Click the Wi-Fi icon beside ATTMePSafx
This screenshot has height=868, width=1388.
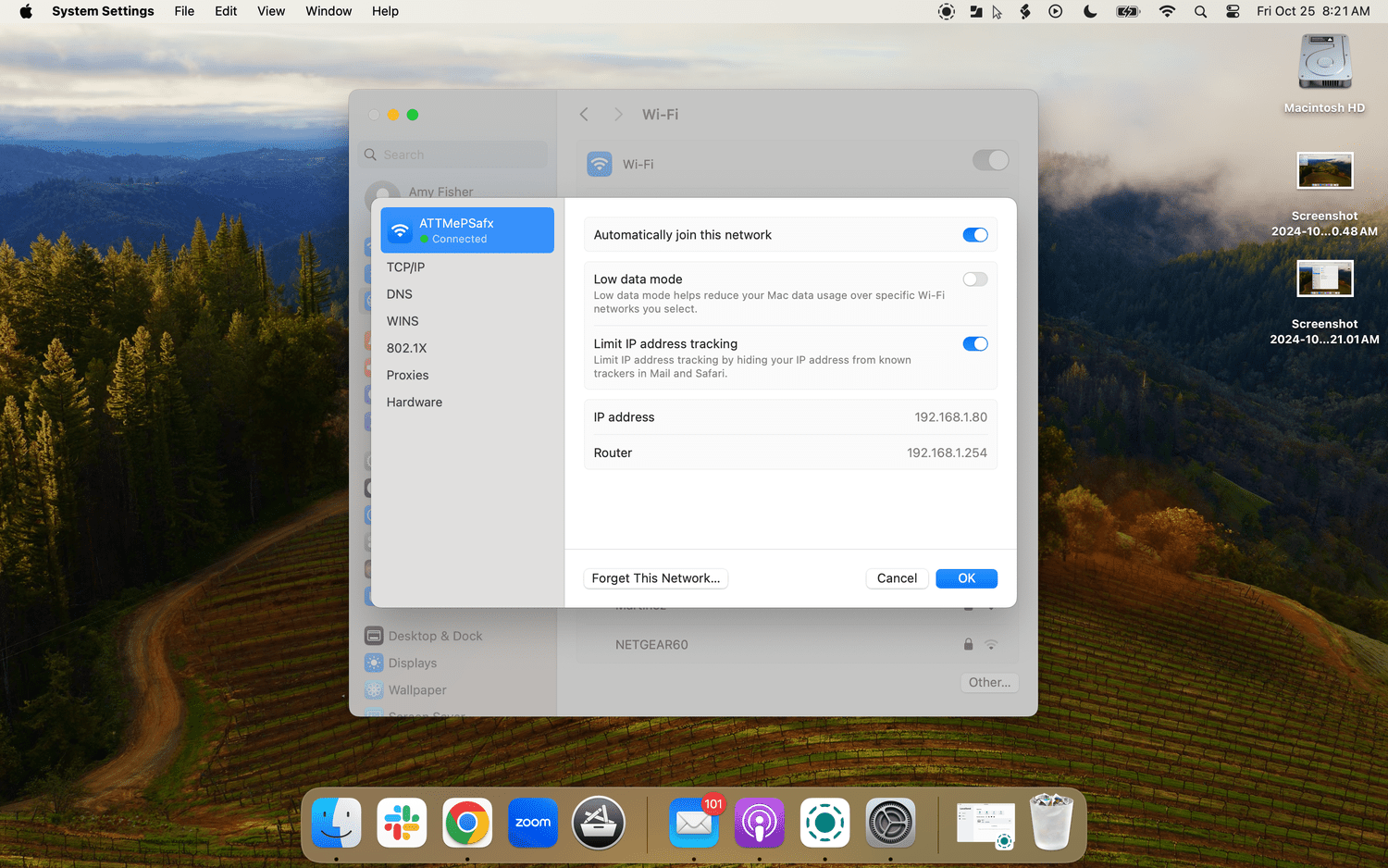tap(400, 230)
